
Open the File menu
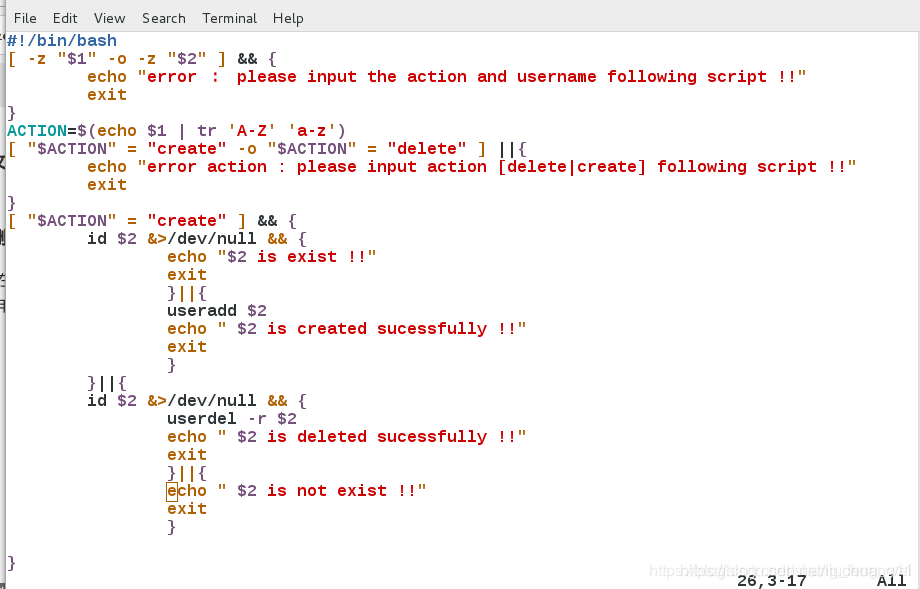coord(25,18)
